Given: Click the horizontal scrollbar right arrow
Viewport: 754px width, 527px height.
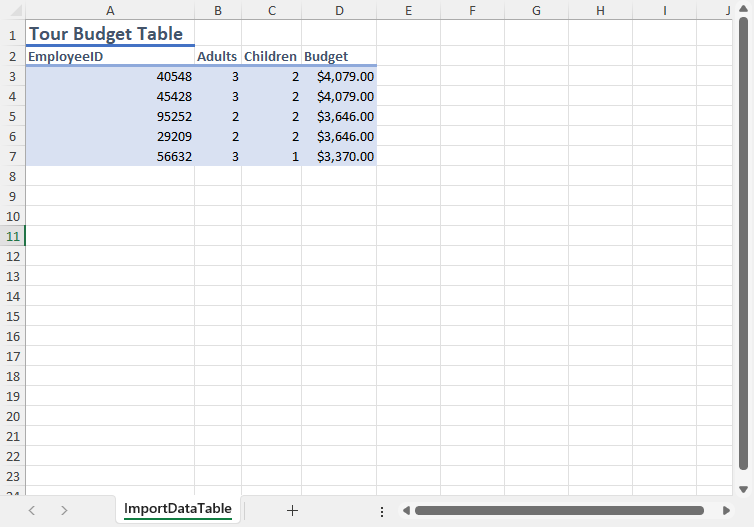Looking at the screenshot, I should tap(726, 511).
